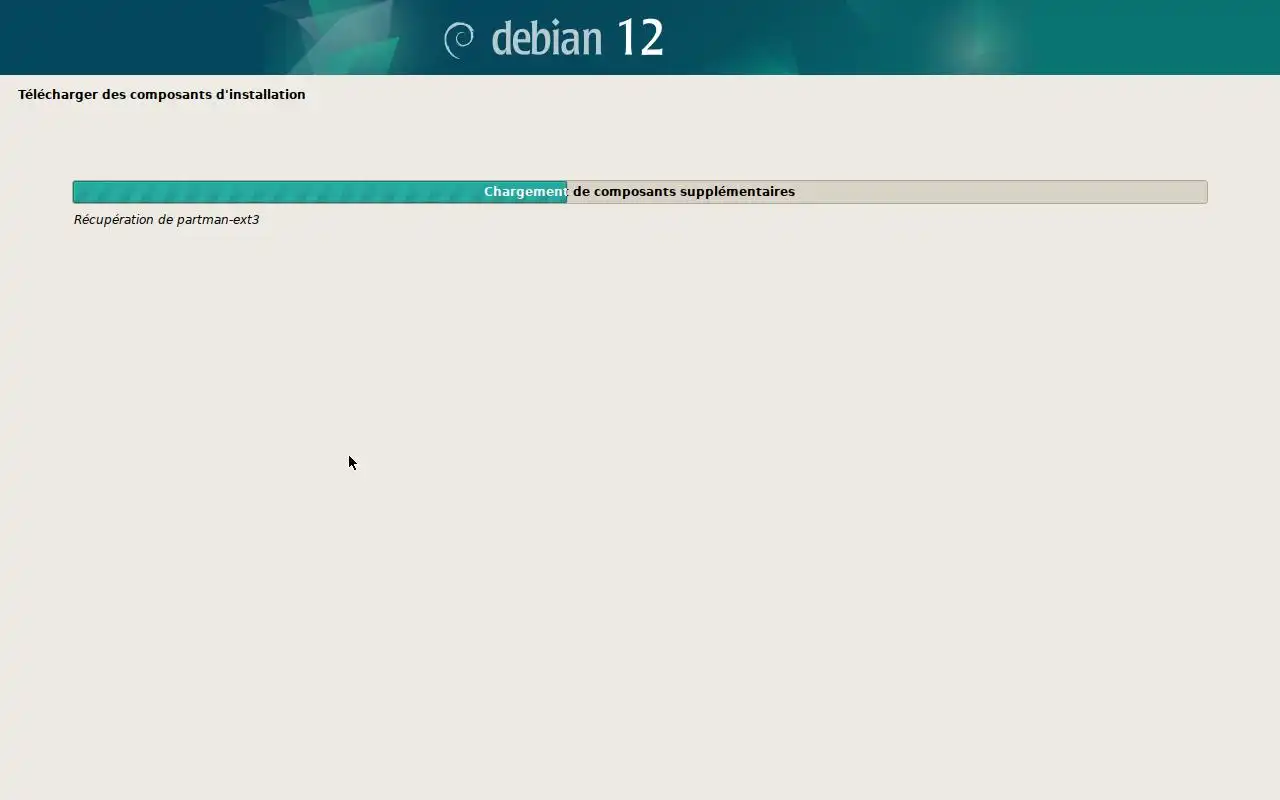Click the "Récupération de partman-ext3" status text

coord(166,219)
